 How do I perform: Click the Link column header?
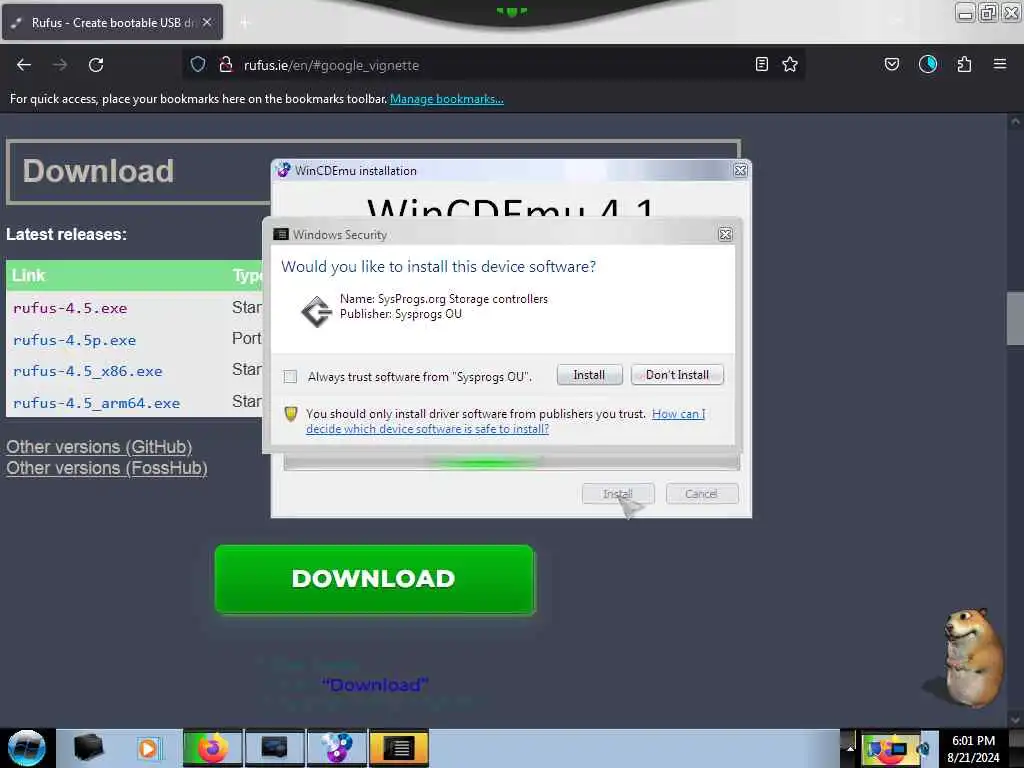click(x=29, y=275)
